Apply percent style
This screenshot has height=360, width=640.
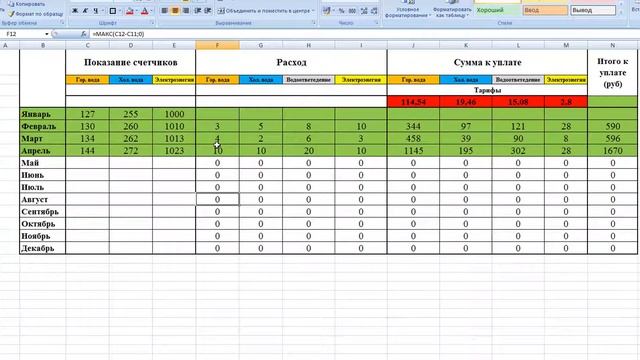pos(342,11)
